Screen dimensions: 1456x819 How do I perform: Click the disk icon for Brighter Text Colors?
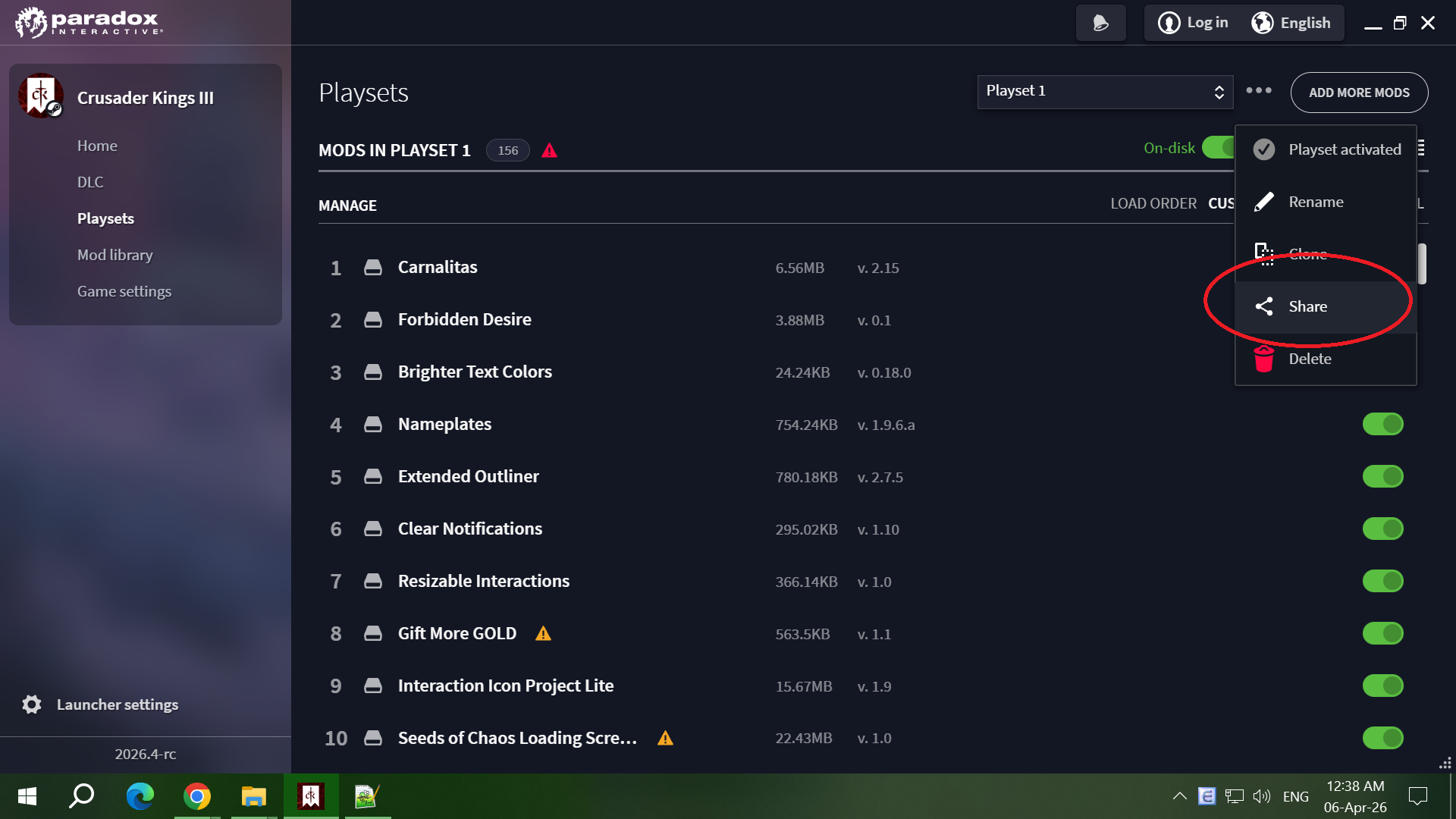pyautogui.click(x=372, y=372)
